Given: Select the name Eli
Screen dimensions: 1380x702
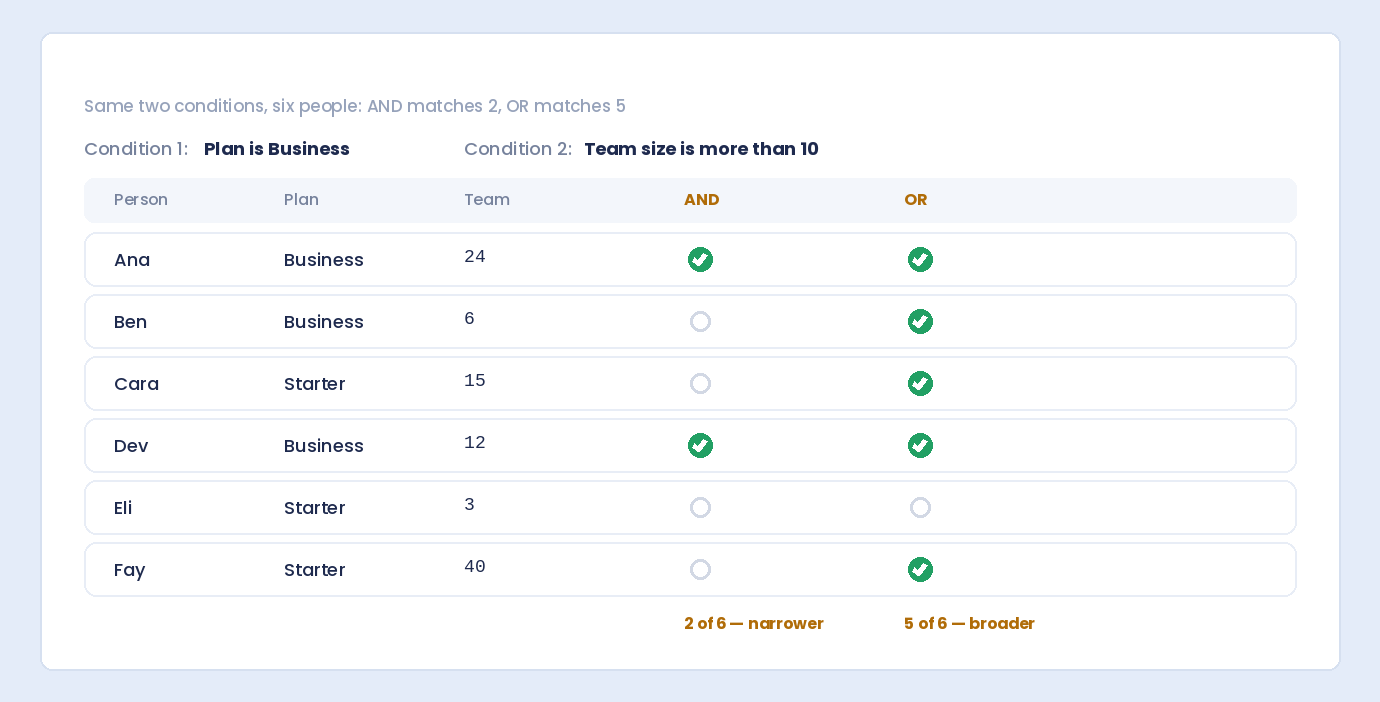Looking at the screenshot, I should click(123, 508).
